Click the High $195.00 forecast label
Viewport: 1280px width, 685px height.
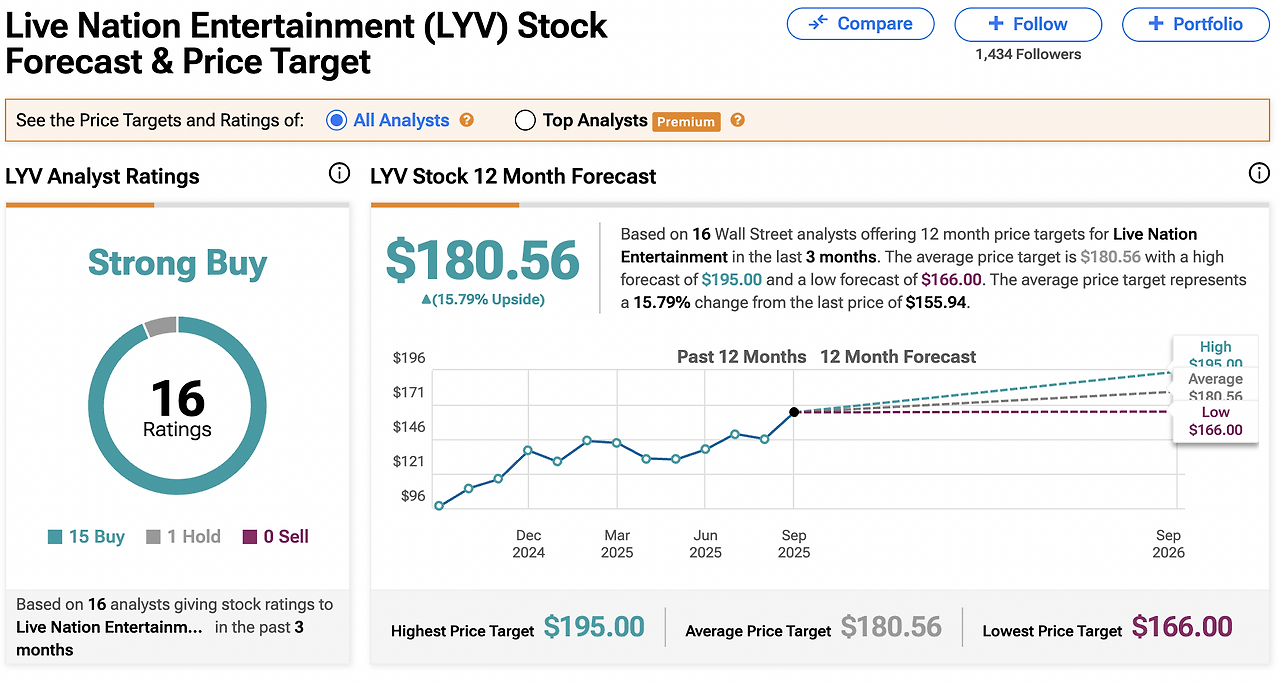click(x=1215, y=352)
